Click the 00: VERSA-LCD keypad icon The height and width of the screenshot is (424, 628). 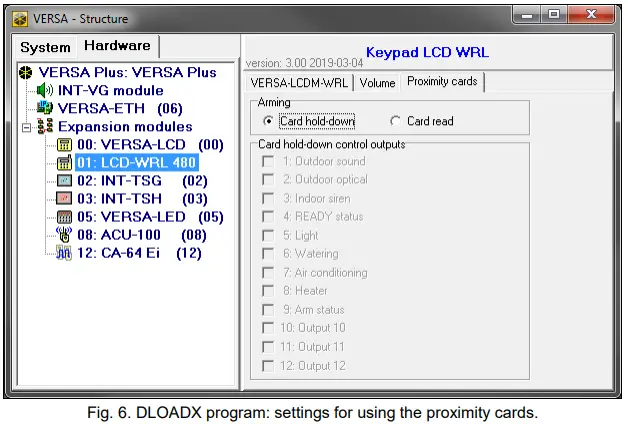[64, 145]
